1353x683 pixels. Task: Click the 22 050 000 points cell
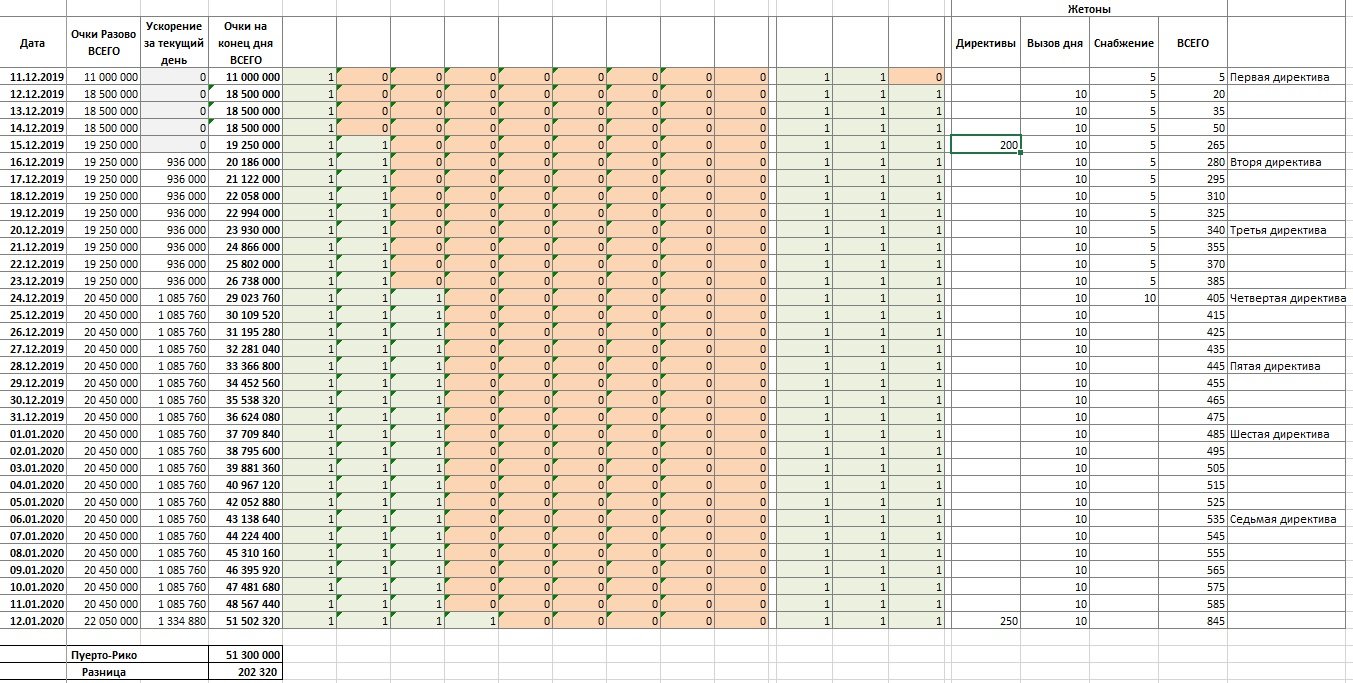click(104, 621)
